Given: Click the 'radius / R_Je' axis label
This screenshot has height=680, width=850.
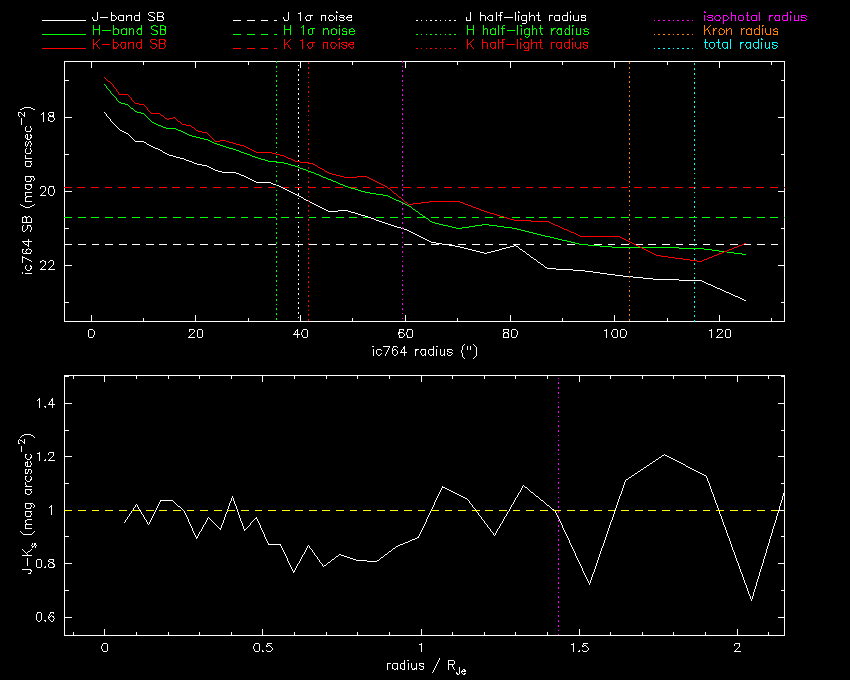Looking at the screenshot, I should tap(422, 665).
